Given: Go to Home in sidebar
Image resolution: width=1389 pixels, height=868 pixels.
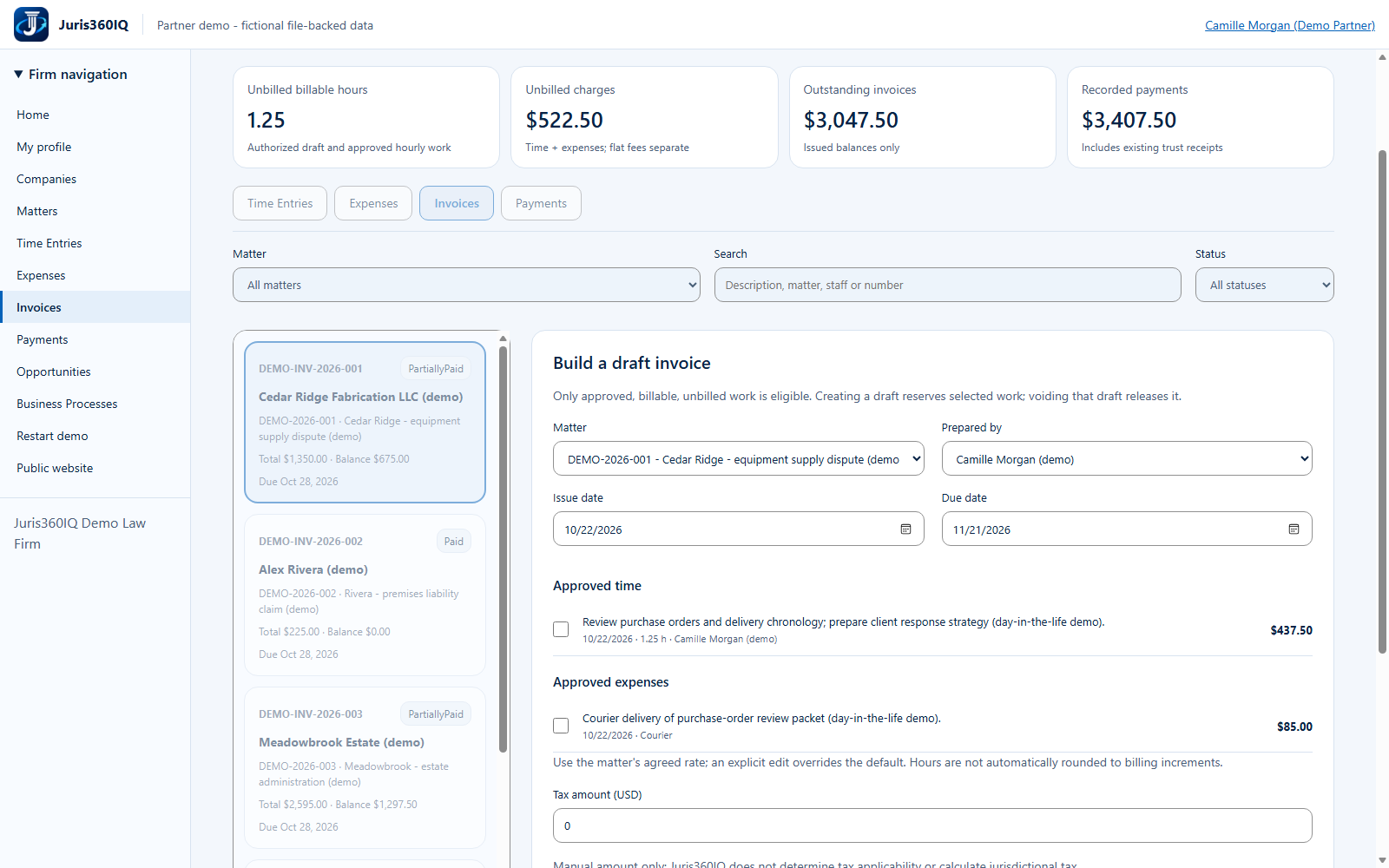Looking at the screenshot, I should [95, 115].
